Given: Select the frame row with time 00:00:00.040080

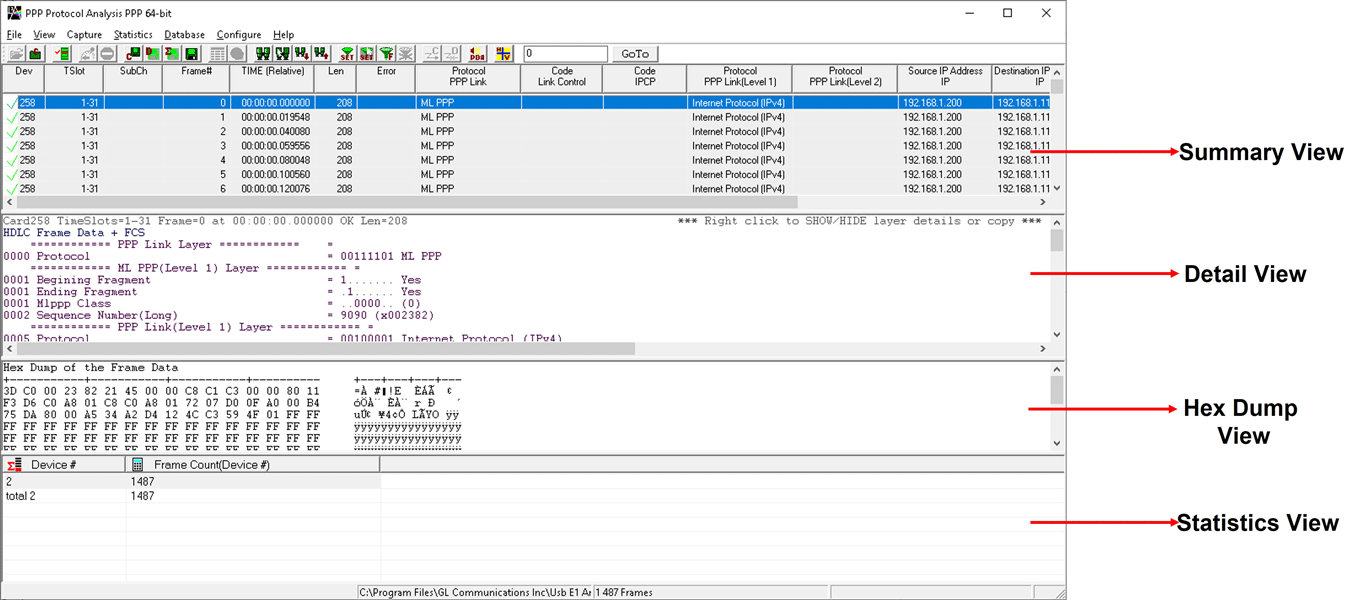Looking at the screenshot, I should click(526, 131).
